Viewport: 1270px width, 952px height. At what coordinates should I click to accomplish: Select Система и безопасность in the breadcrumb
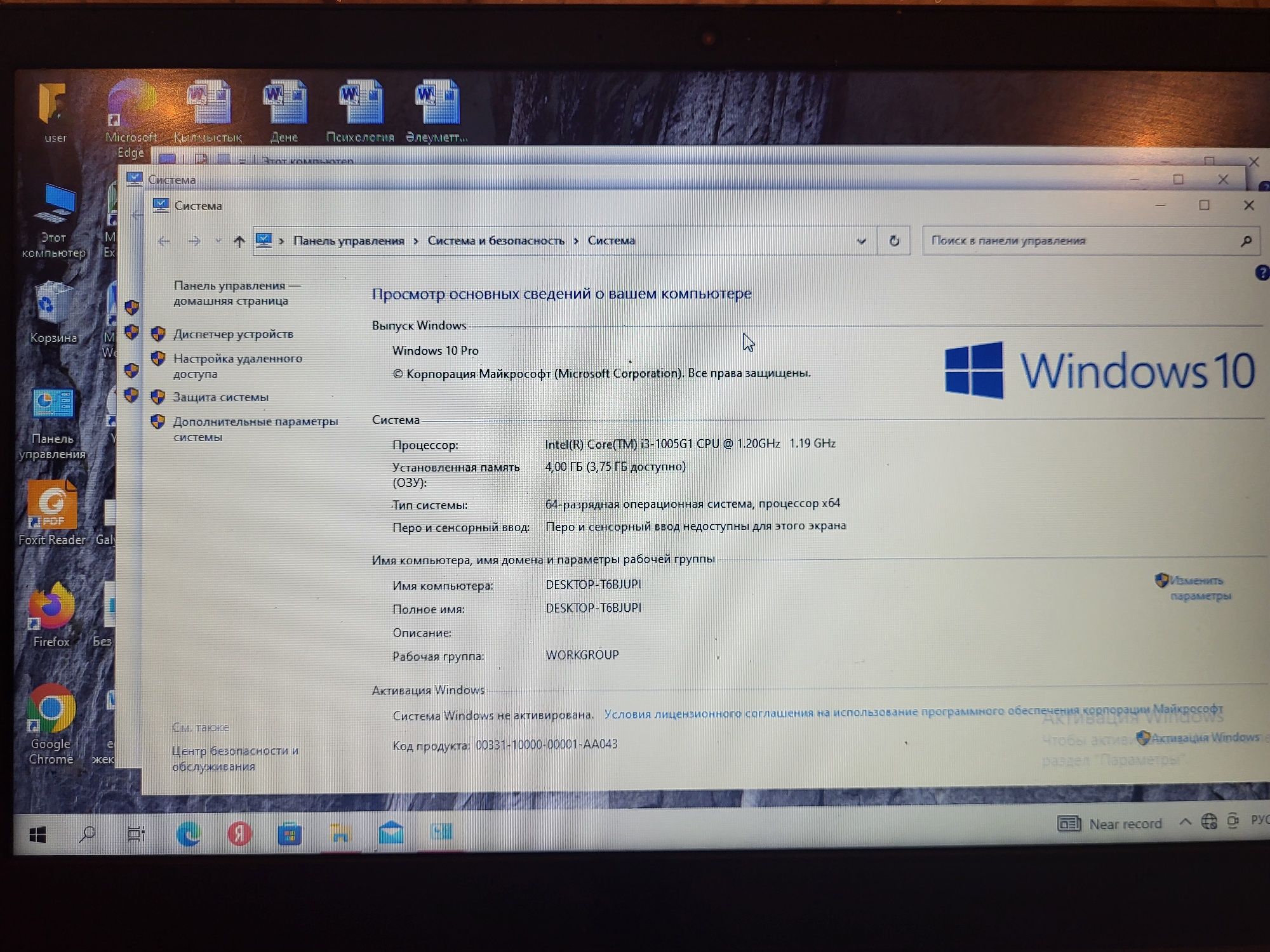point(496,241)
